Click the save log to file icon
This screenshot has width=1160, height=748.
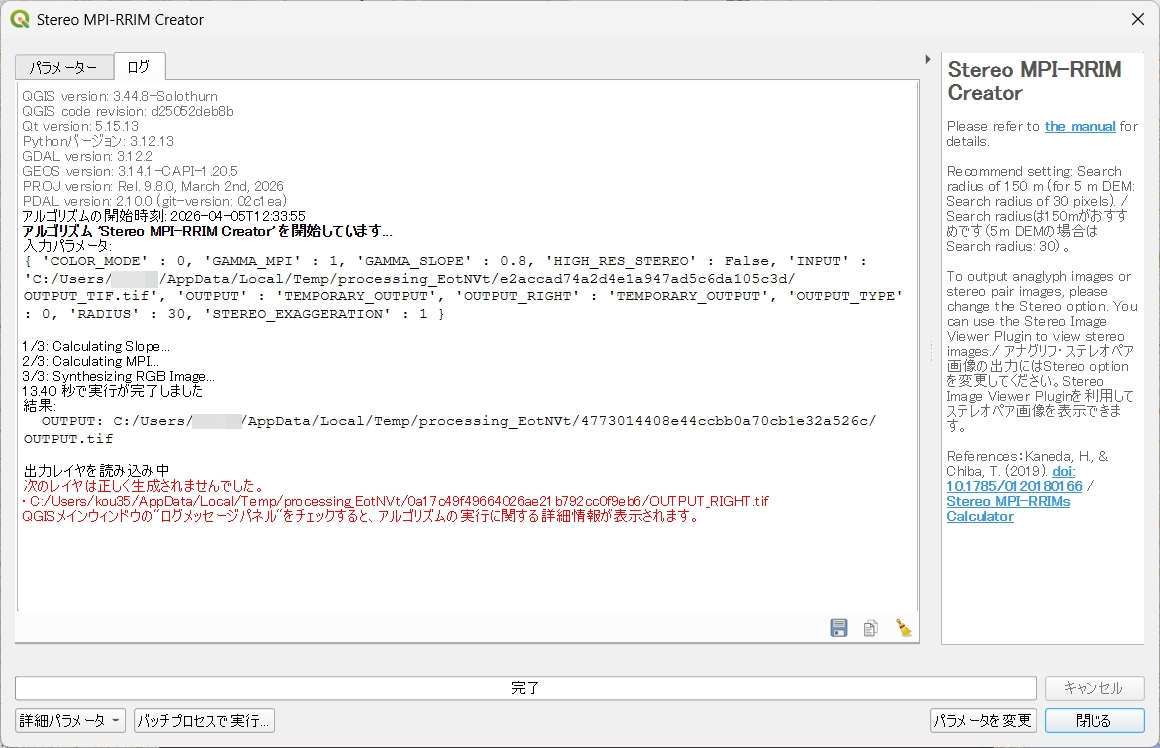click(x=838, y=628)
